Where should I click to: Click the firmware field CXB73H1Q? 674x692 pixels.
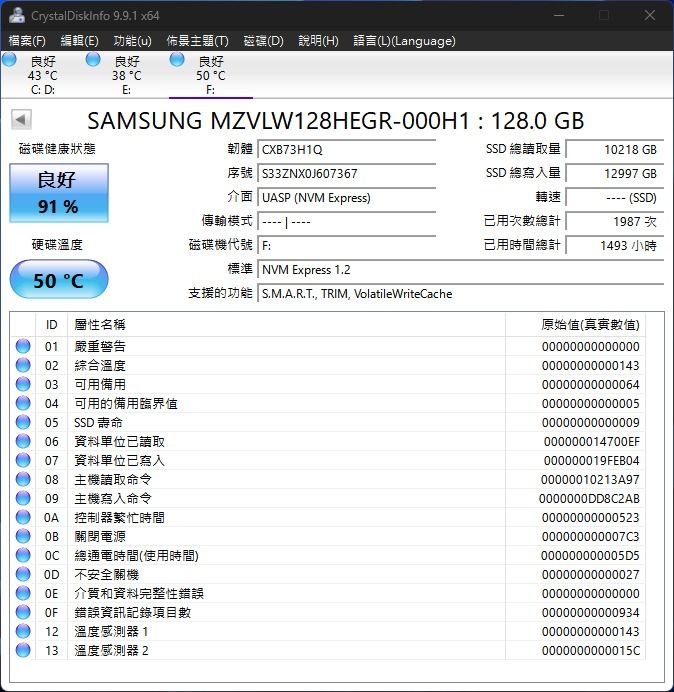[x=346, y=150]
